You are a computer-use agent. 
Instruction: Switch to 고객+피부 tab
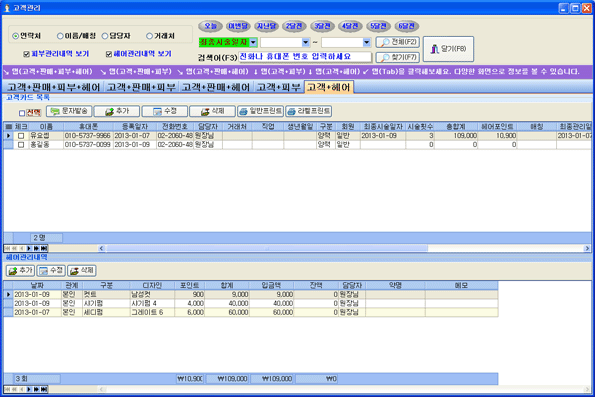tap(279, 87)
